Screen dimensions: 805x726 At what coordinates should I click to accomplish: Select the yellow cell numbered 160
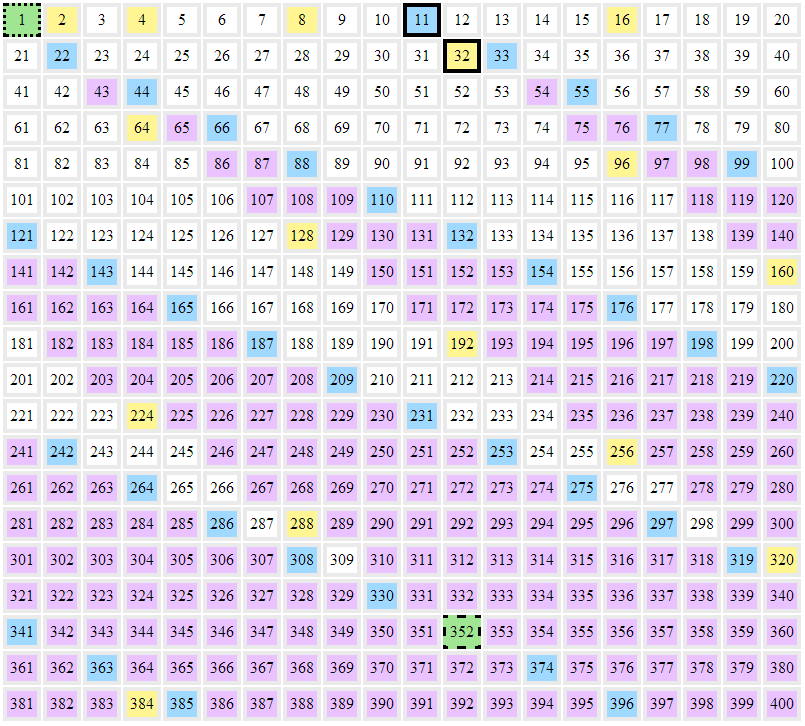pos(782,272)
